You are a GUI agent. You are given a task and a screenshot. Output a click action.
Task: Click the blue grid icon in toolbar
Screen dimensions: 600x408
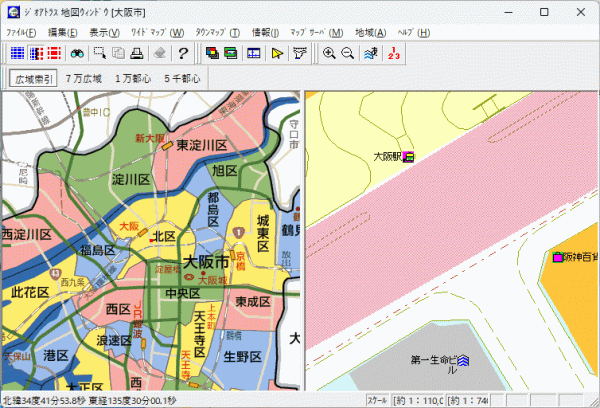click(17, 53)
